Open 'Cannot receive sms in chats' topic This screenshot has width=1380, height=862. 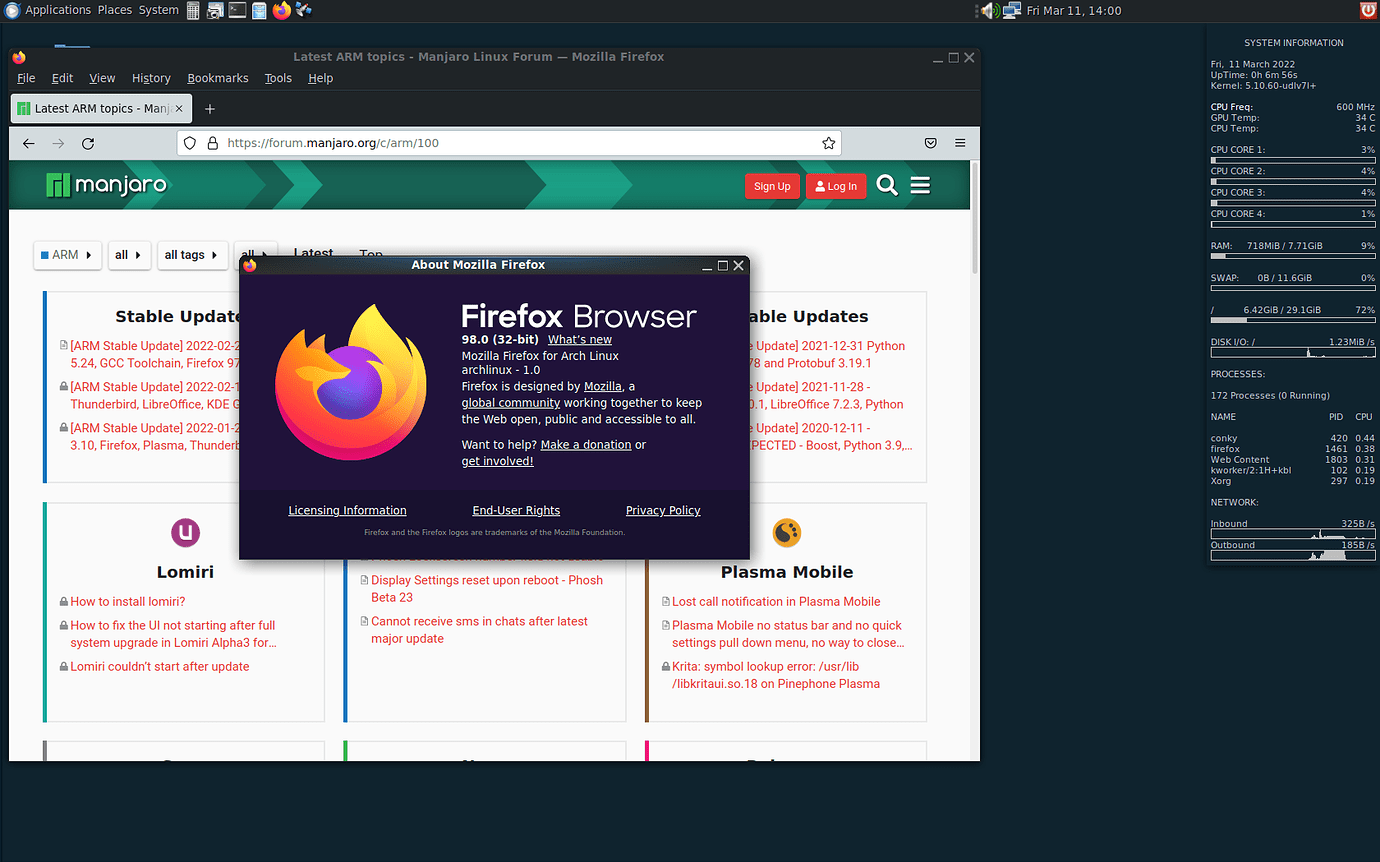click(479, 630)
